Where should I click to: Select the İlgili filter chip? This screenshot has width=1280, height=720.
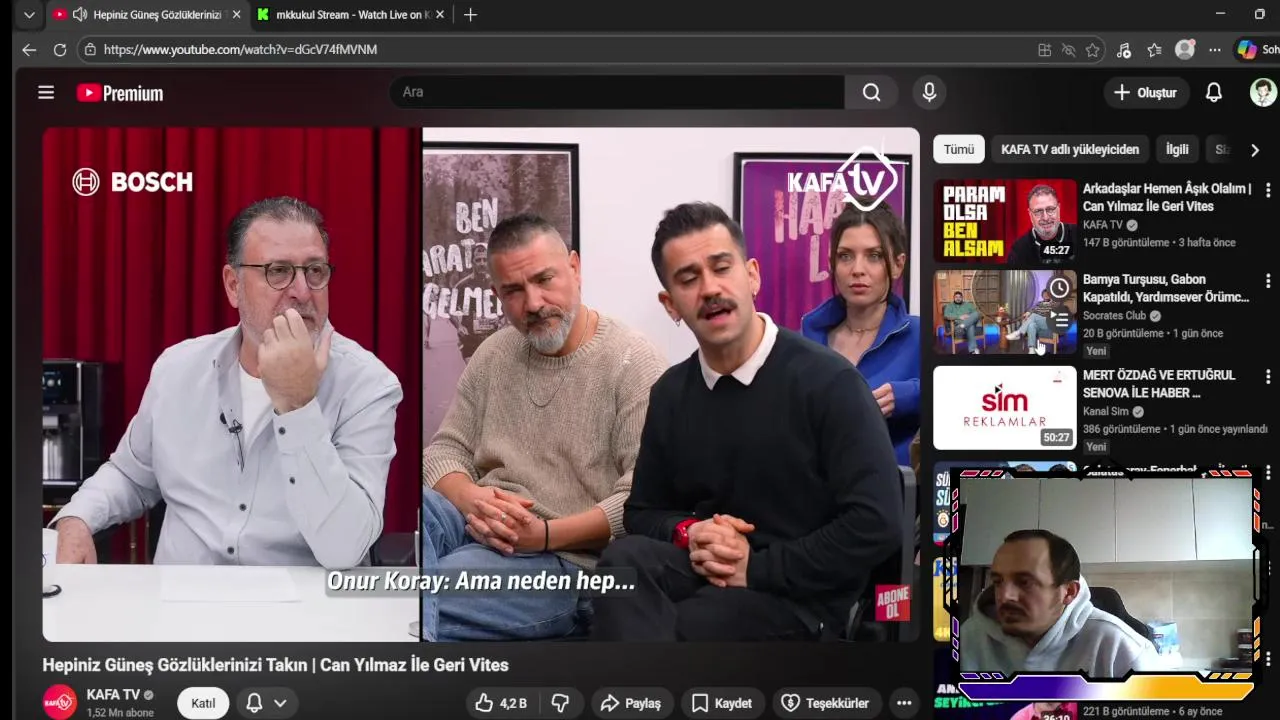click(x=1177, y=149)
